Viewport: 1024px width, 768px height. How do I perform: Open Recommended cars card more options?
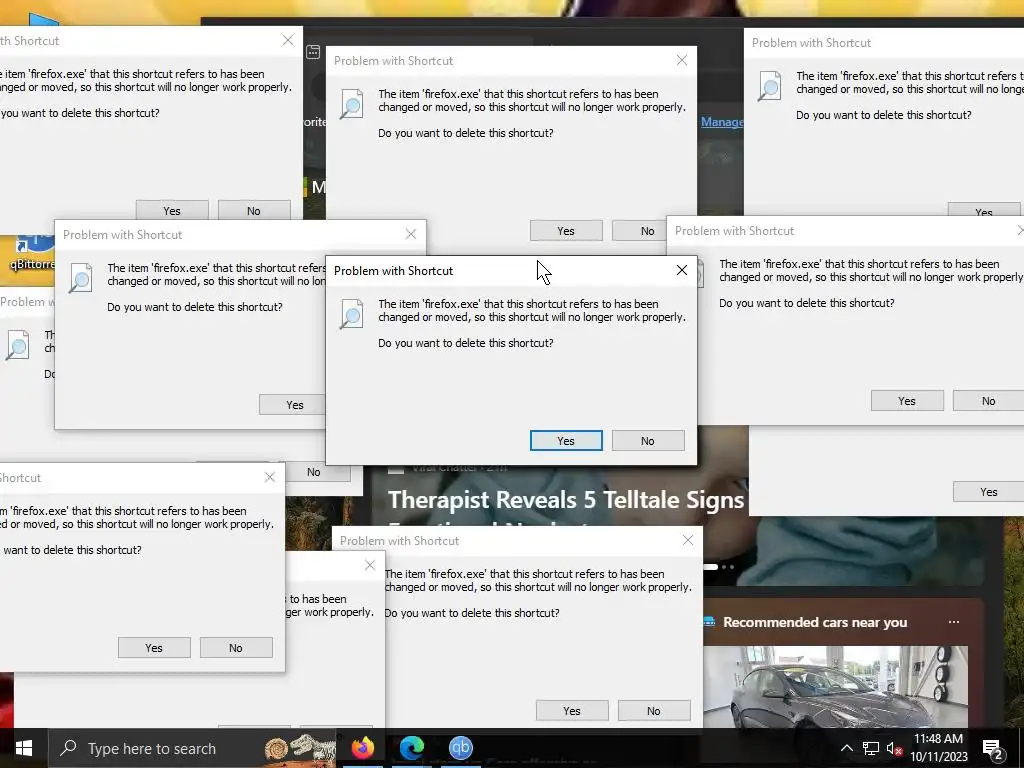[954, 622]
